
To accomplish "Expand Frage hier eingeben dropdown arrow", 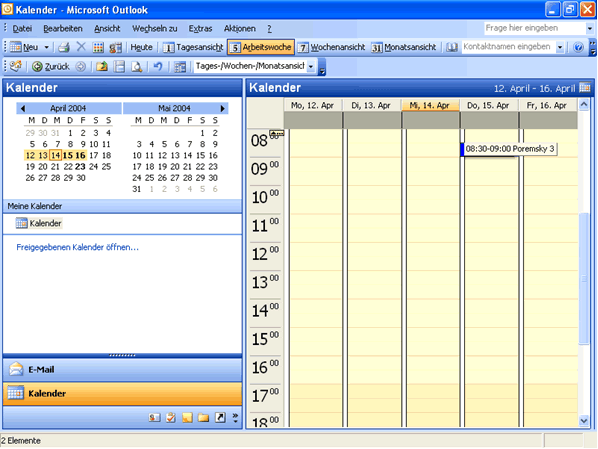I will 590,28.
